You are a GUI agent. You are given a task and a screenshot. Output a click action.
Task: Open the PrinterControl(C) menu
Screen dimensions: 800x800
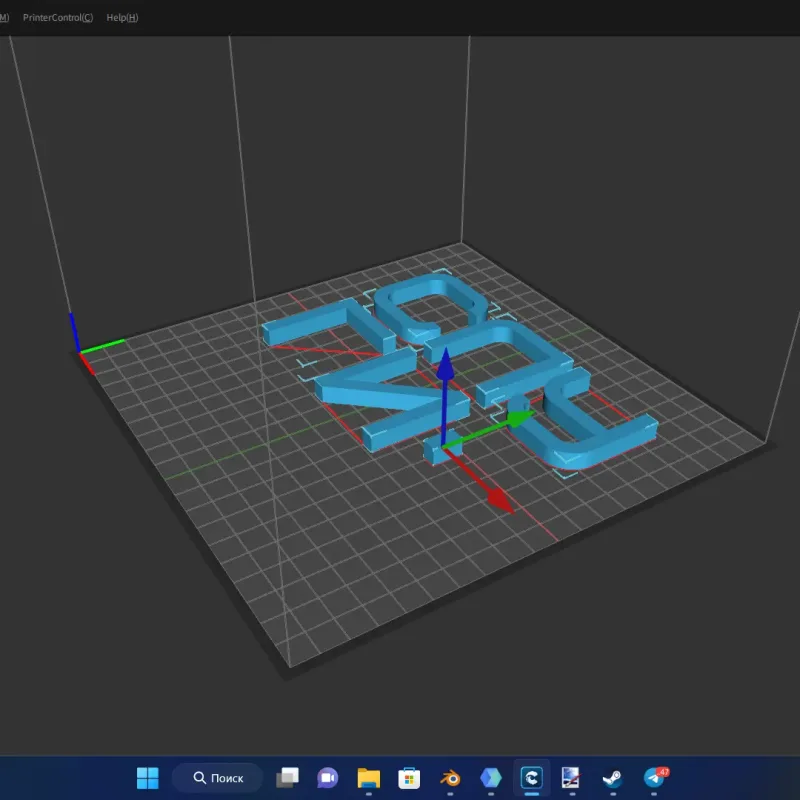click(58, 17)
